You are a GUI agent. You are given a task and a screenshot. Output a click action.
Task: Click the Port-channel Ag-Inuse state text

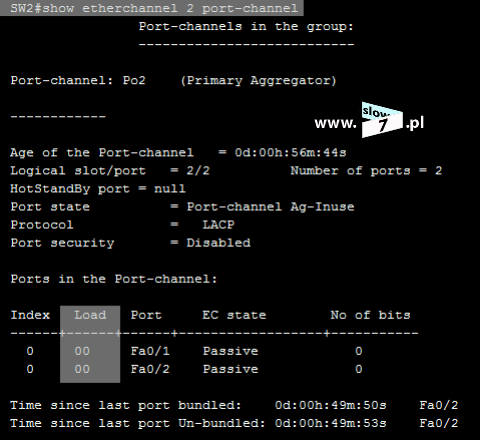[270, 207]
